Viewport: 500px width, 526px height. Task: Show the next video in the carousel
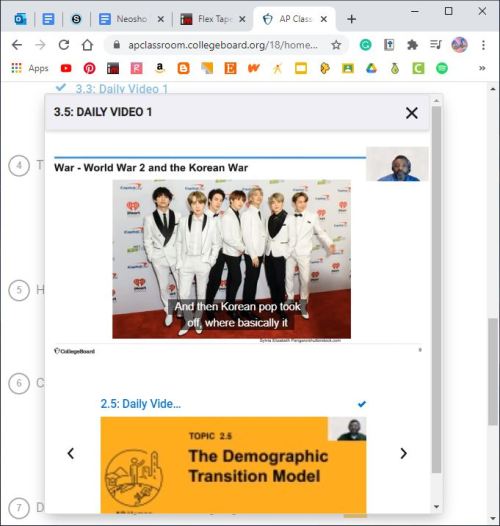(x=403, y=453)
